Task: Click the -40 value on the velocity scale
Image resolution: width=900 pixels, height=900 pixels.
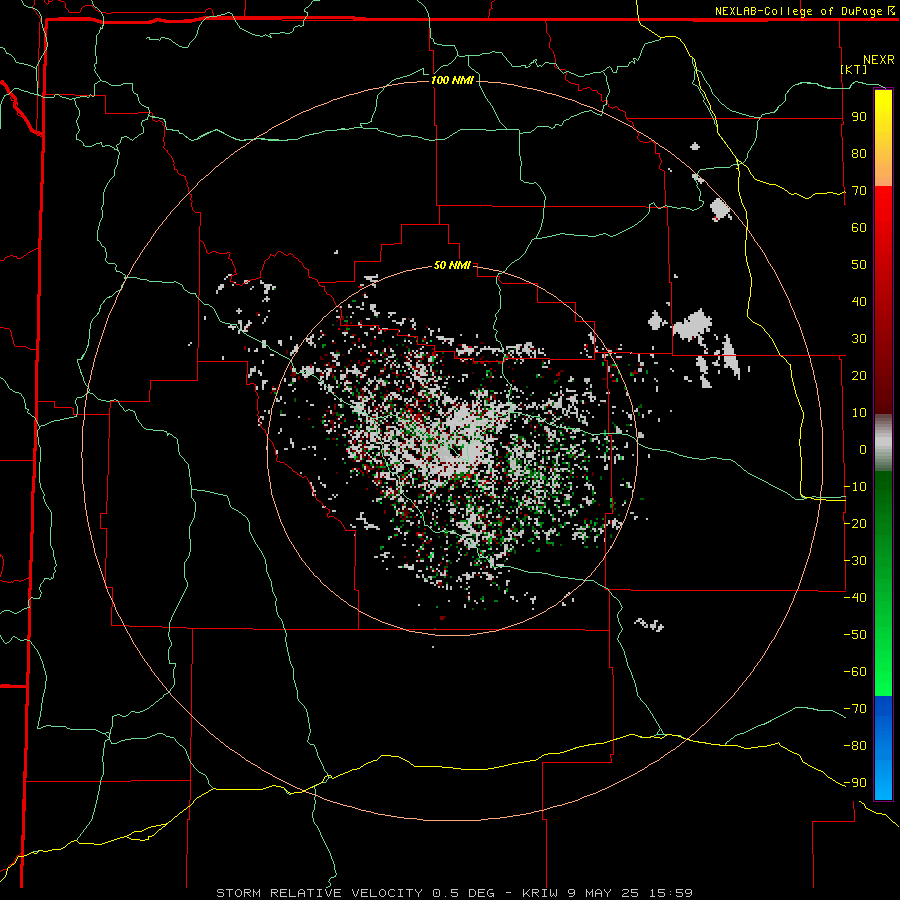Action: click(x=855, y=598)
